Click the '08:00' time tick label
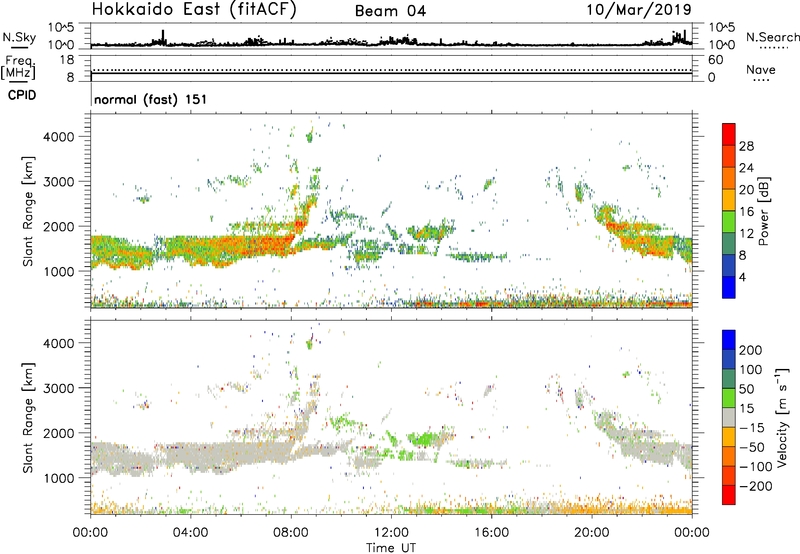This screenshot has height=554, width=800. coord(291,533)
